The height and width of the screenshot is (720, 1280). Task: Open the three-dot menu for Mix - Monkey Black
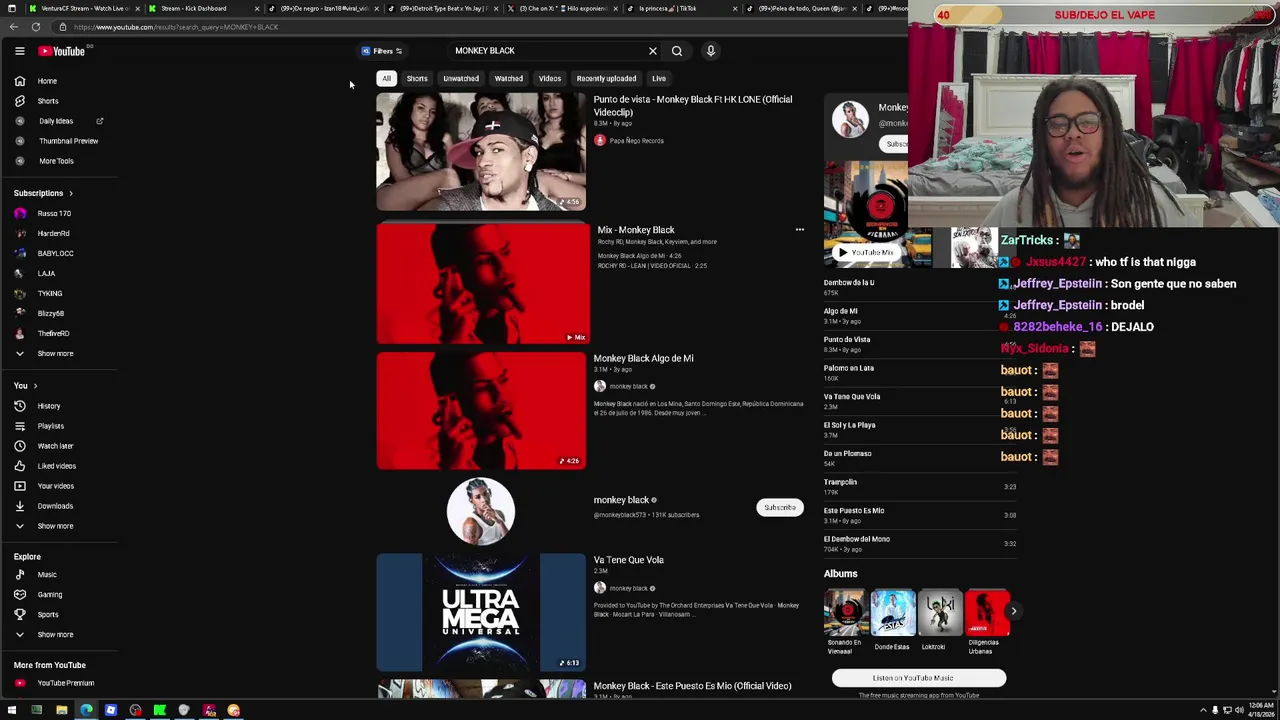799,230
